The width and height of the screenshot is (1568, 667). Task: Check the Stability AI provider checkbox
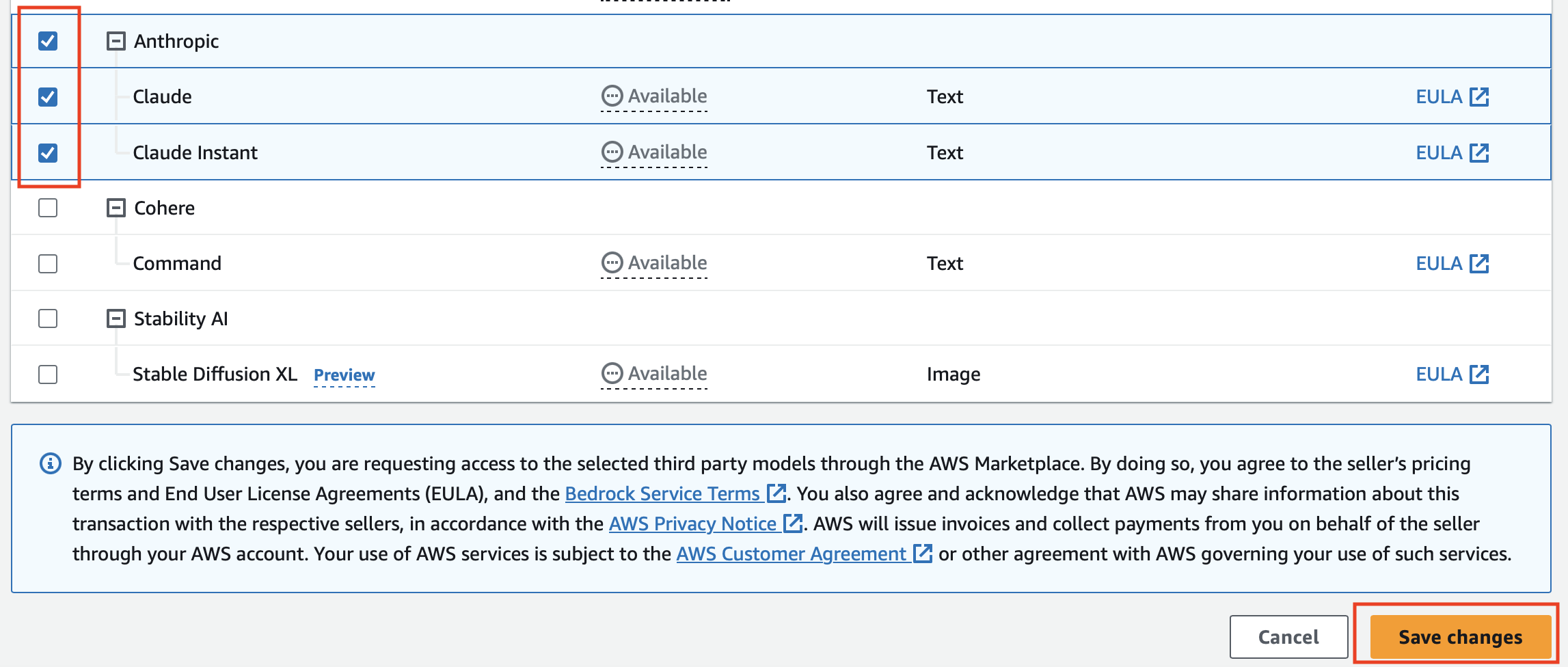(48, 318)
